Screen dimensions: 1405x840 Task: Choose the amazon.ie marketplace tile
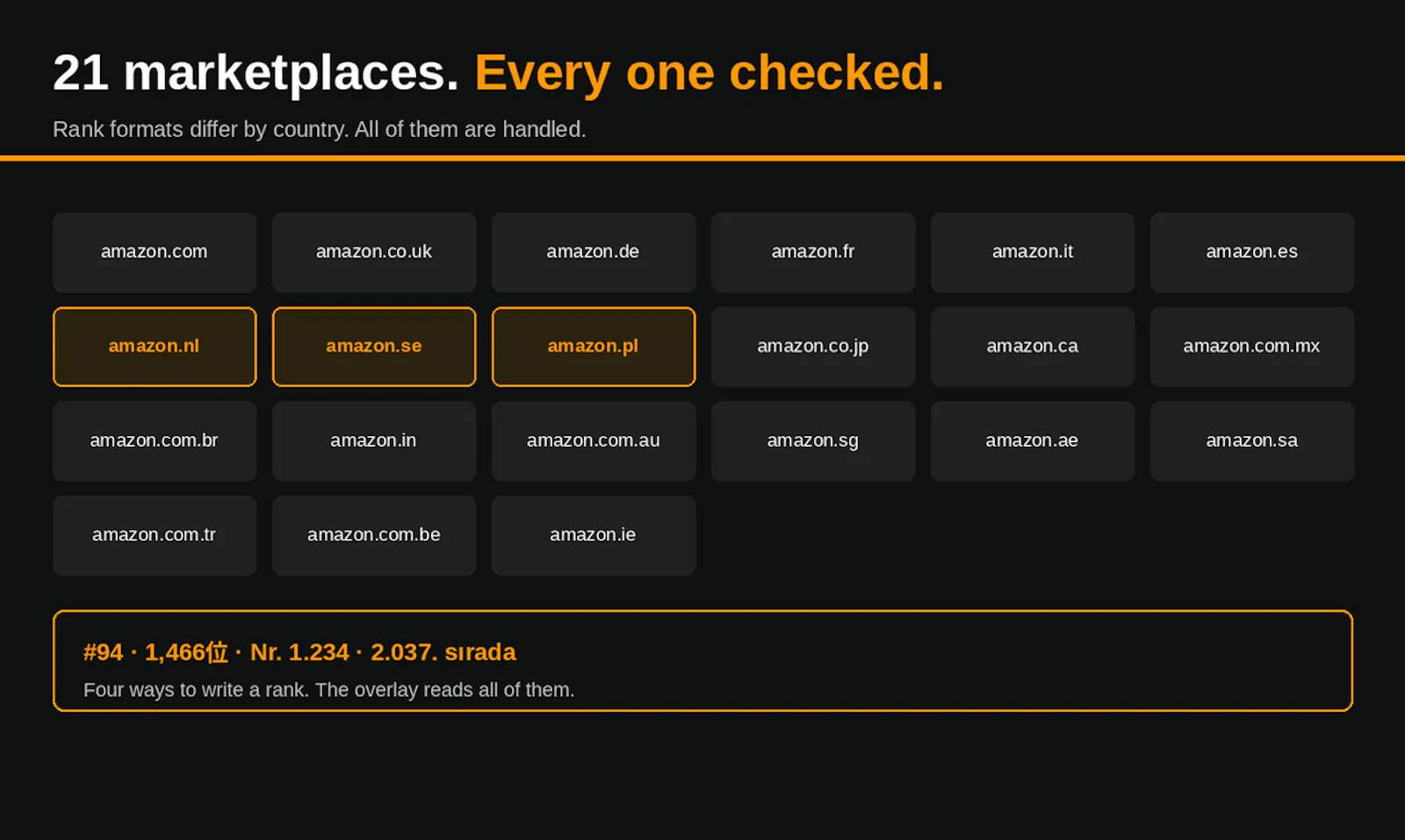[594, 535]
